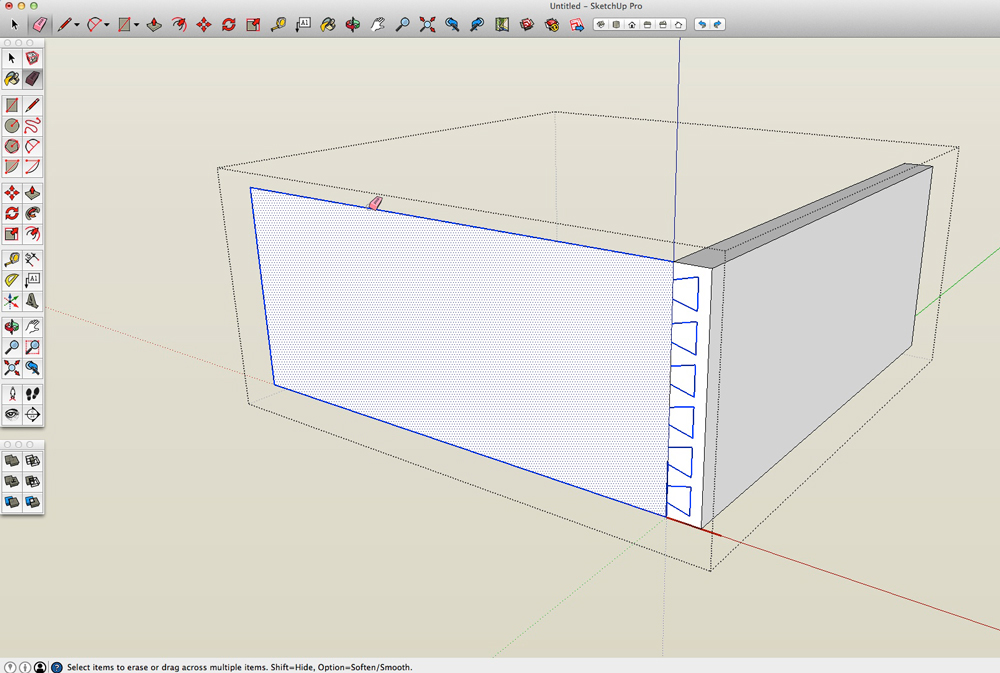Viewport: 1000px width, 673px height.
Task: Click the Zoom Extents icon in top toolbar
Action: pyautogui.click(x=427, y=23)
